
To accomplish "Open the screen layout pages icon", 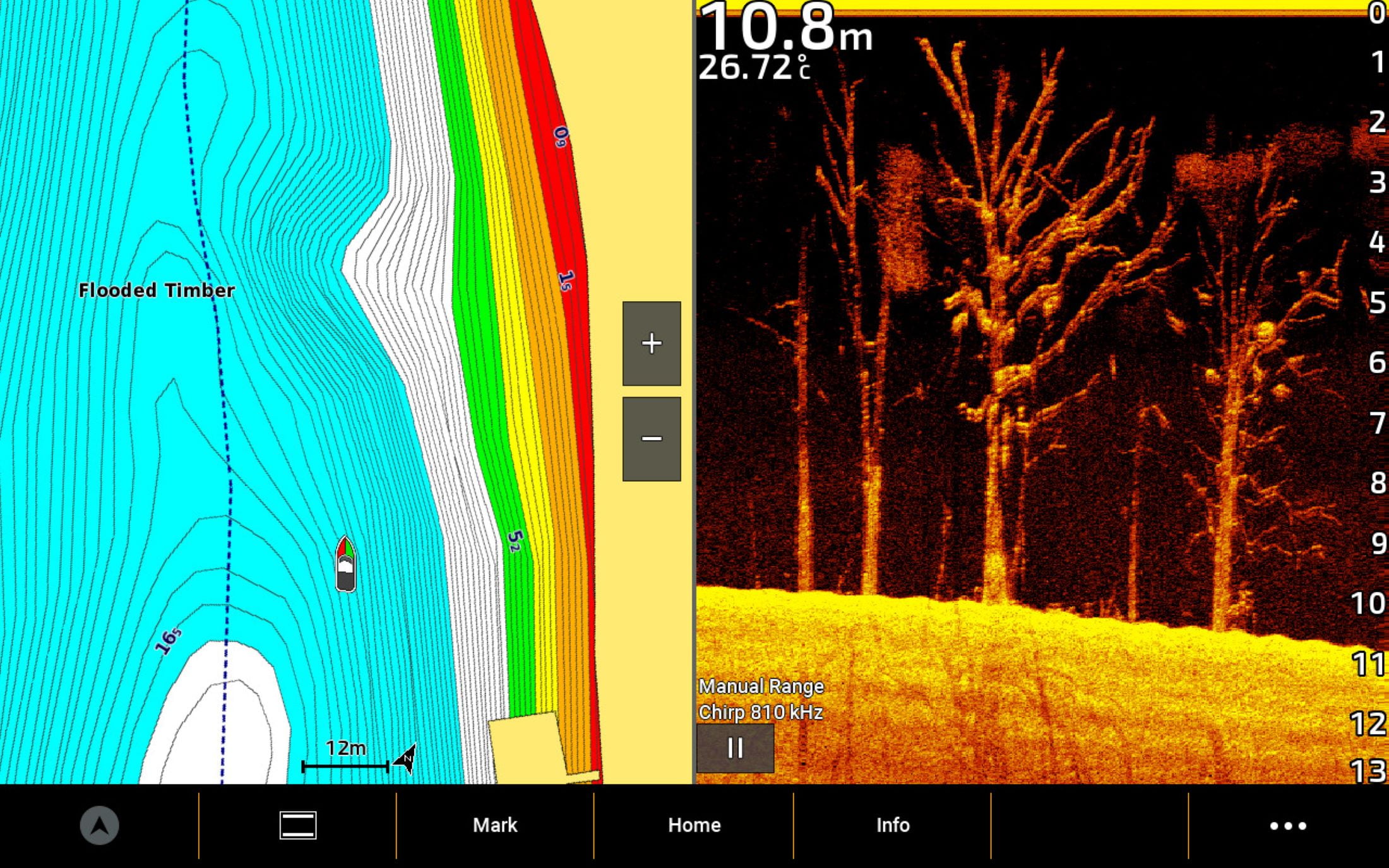I will [x=298, y=825].
